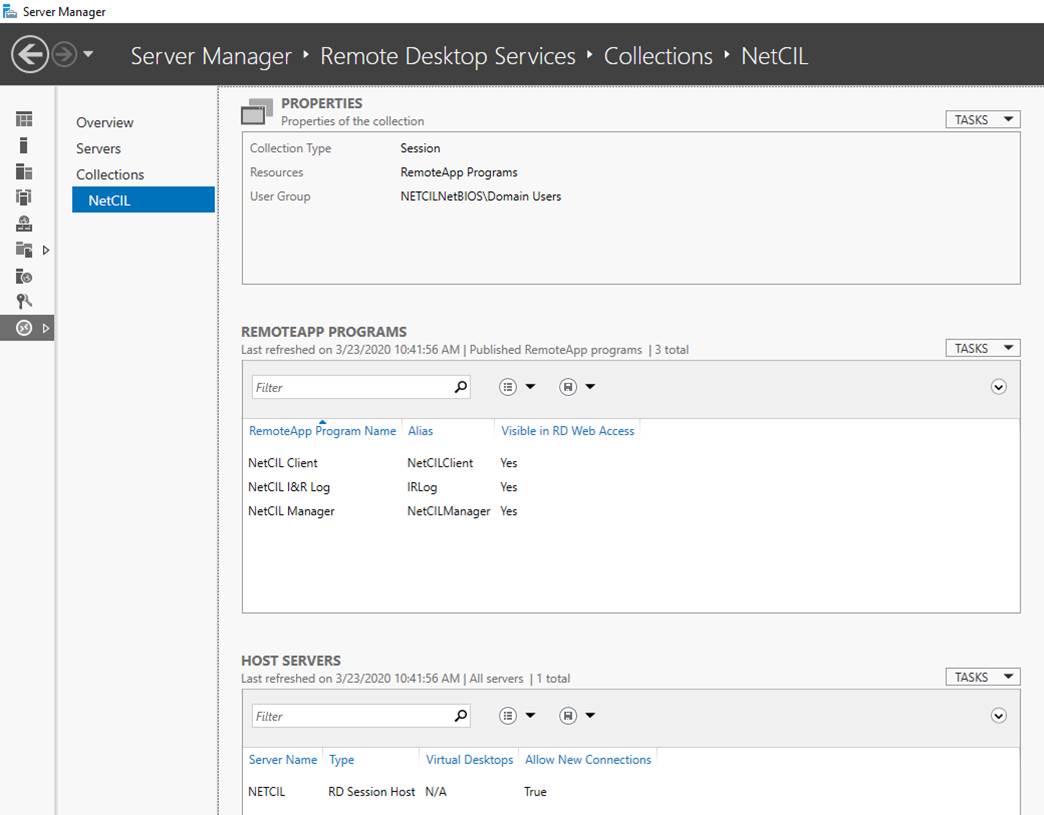Expand the RemoteApp Programs filter chevron
The width and height of the screenshot is (1044, 815).
click(998, 387)
